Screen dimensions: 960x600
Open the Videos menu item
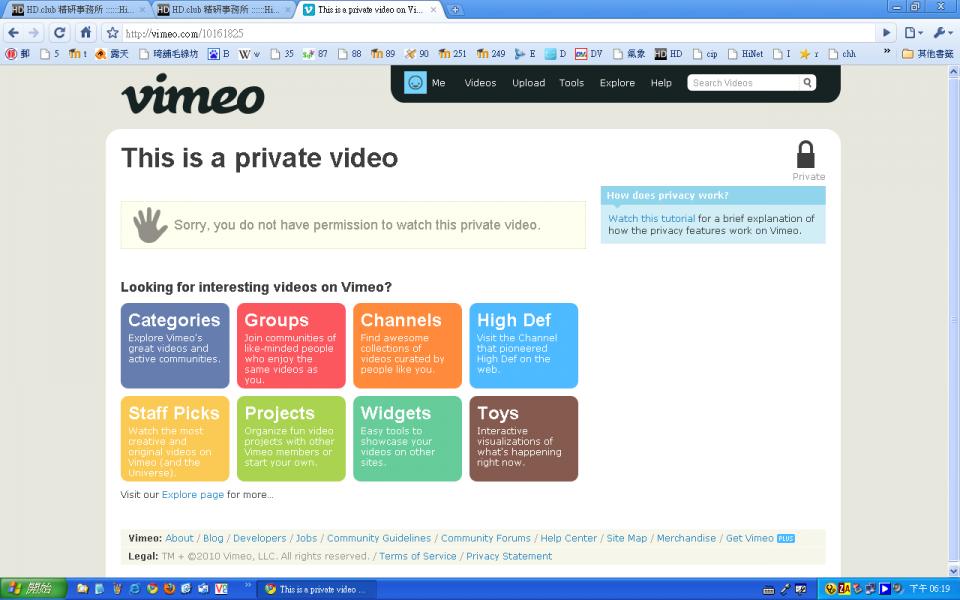coord(480,83)
